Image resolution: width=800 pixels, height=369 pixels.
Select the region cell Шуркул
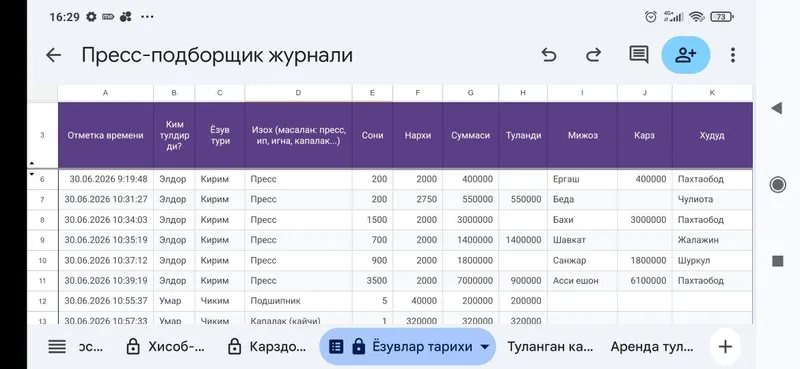coord(712,260)
